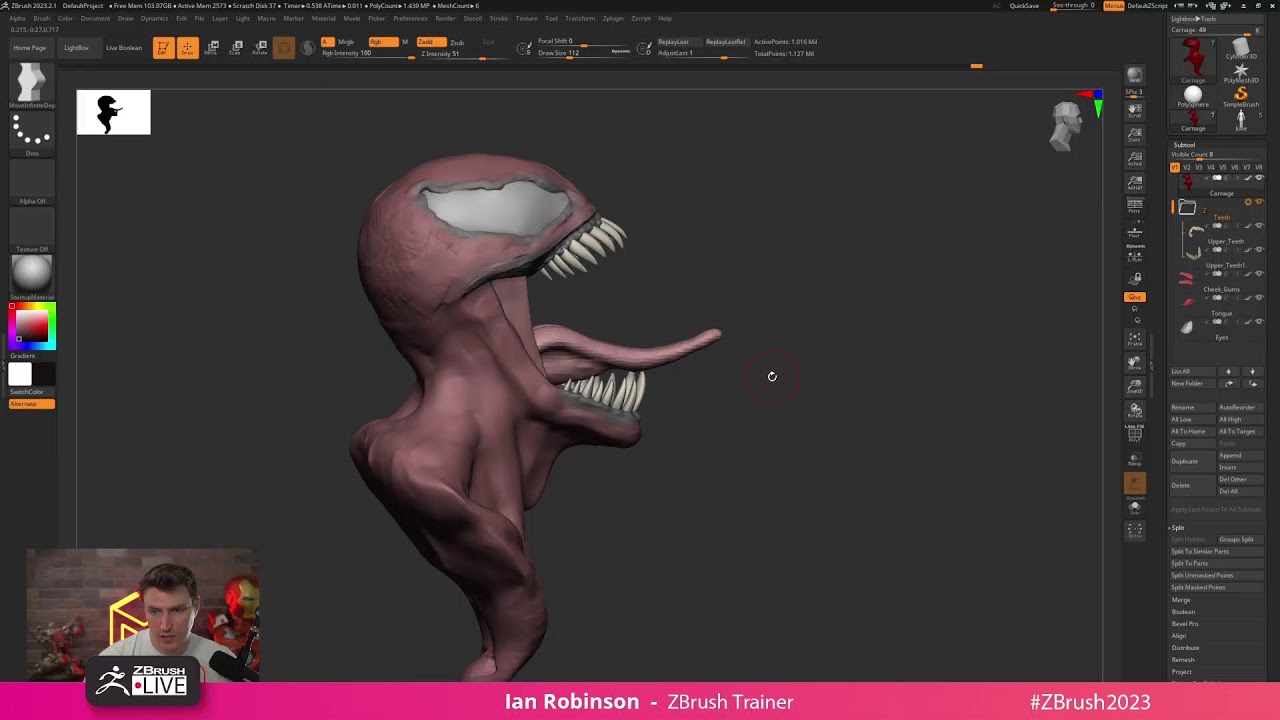This screenshot has height=720, width=1280.
Task: Open the material sphere selector
Action: (32, 276)
